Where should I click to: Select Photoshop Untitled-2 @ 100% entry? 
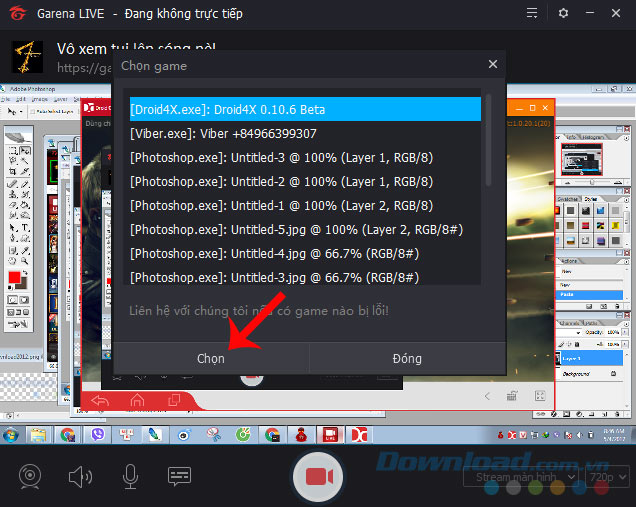[x=305, y=181]
